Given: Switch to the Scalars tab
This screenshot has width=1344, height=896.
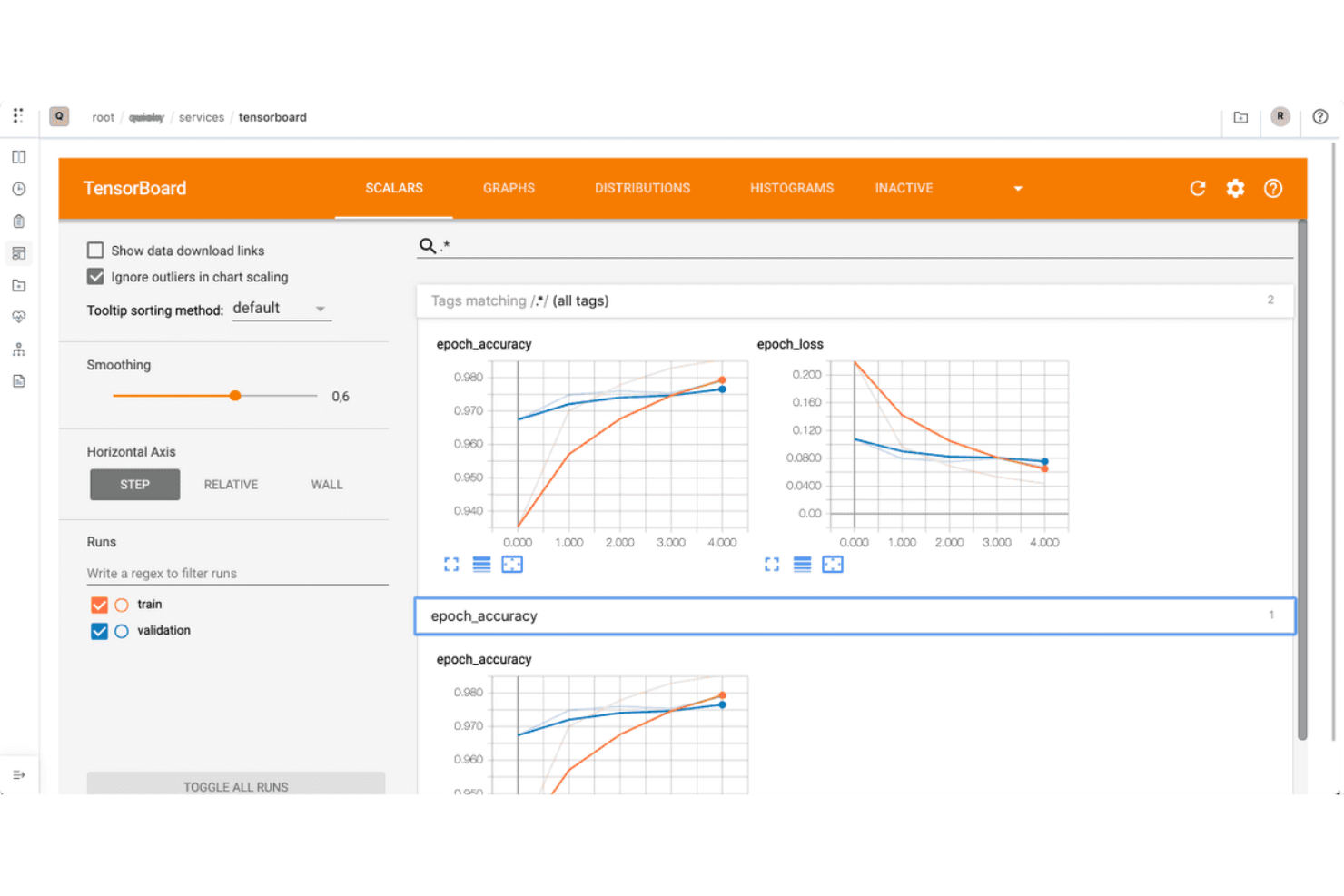Looking at the screenshot, I should tap(394, 188).
